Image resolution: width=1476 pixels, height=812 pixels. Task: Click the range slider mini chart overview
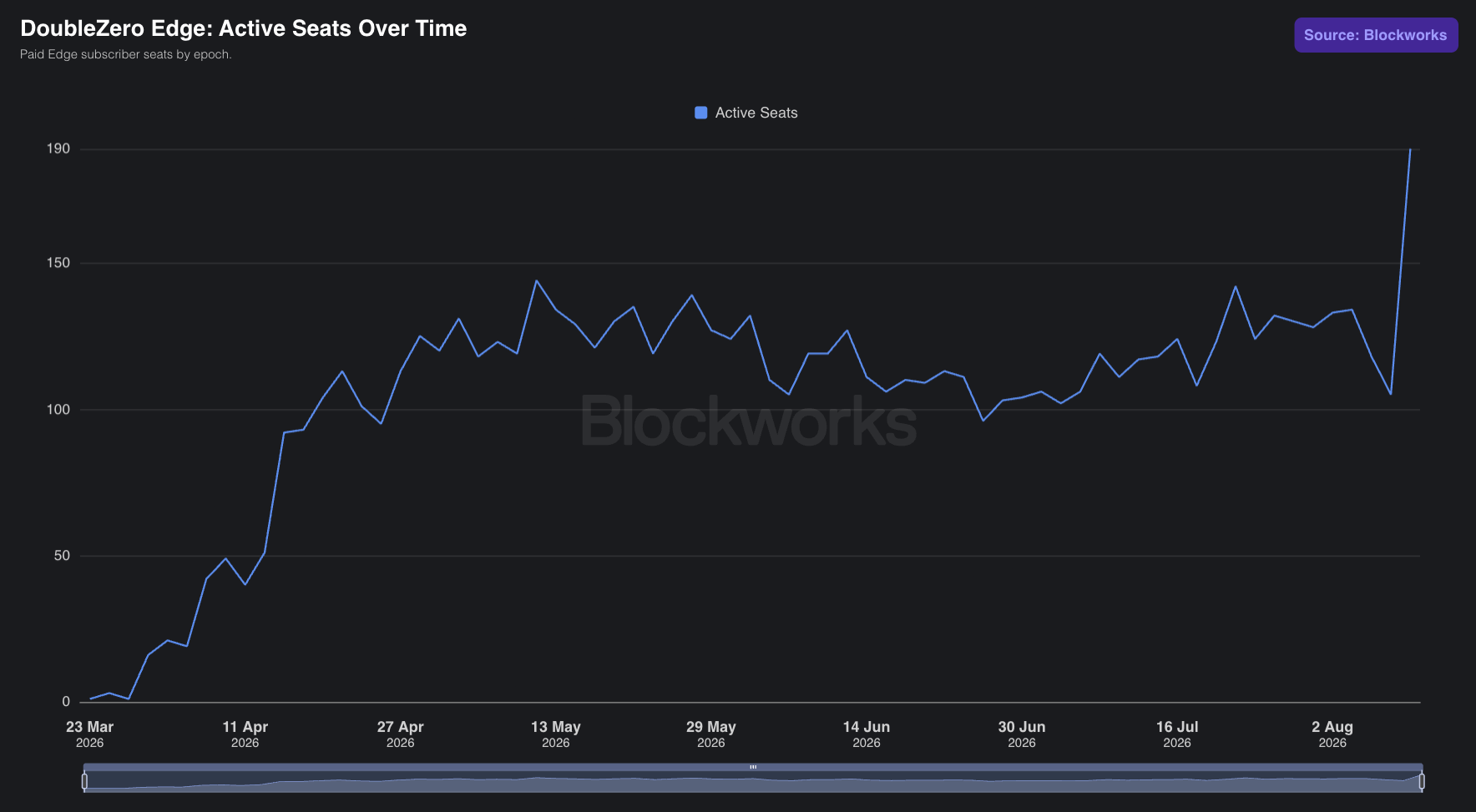click(x=753, y=782)
